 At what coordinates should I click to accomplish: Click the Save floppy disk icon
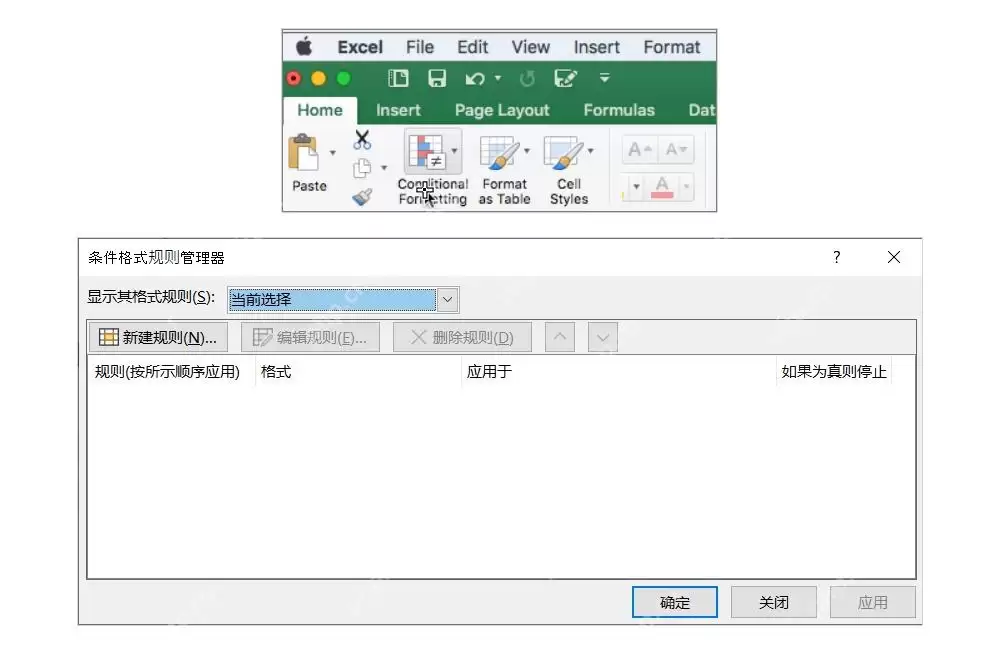pyautogui.click(x=437, y=78)
